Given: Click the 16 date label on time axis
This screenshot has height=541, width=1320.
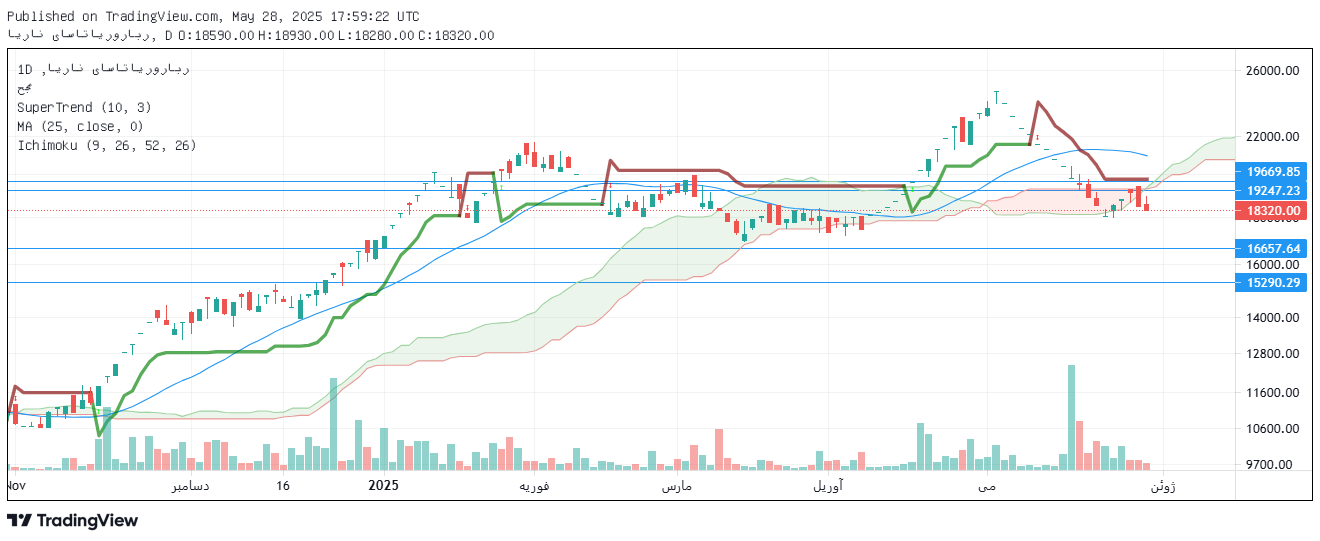Looking at the screenshot, I should pos(283,486).
